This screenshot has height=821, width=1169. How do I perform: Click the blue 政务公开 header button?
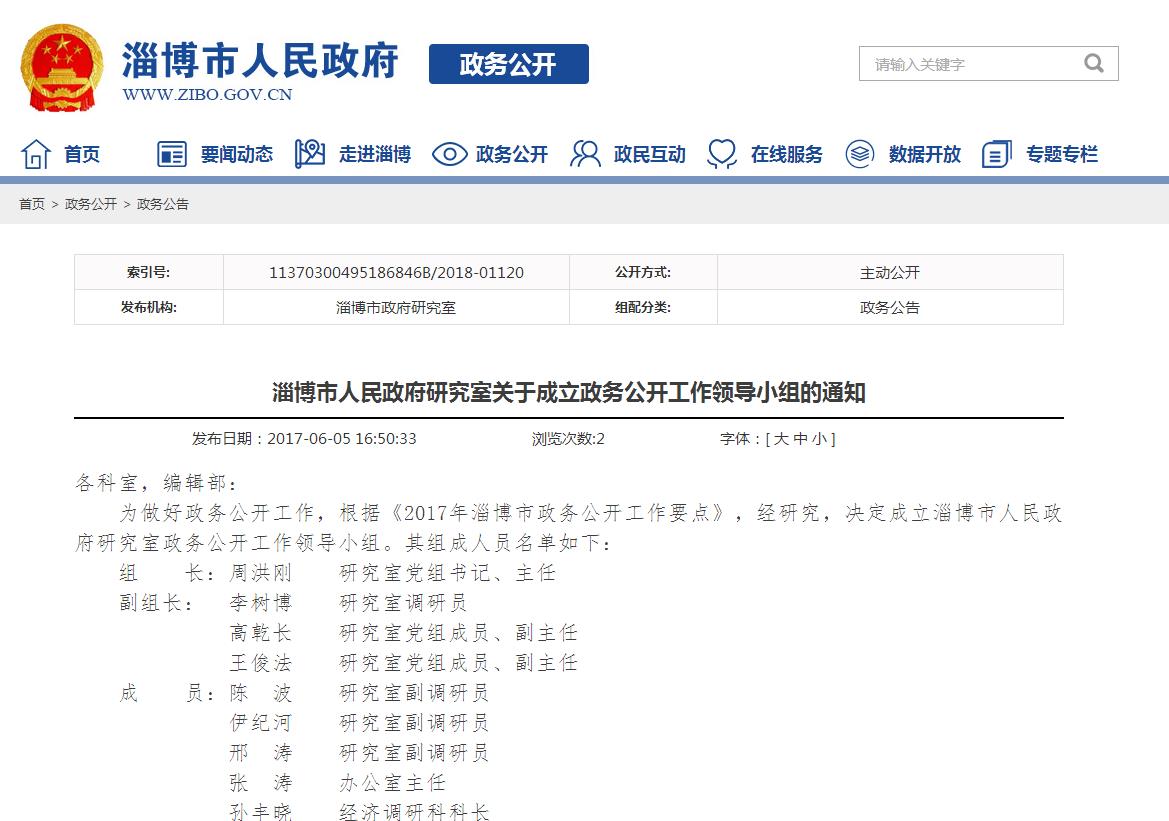coord(508,65)
